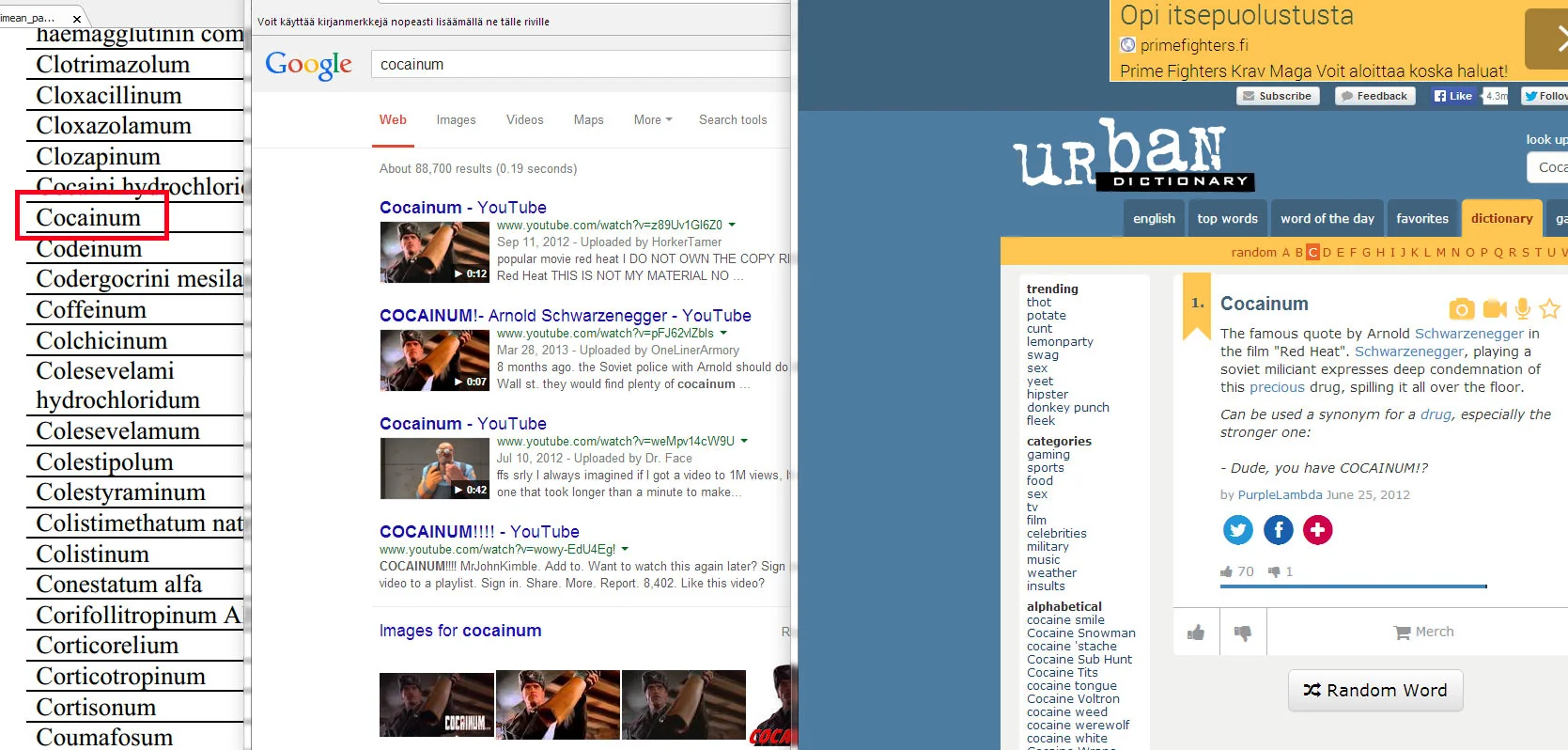Viewport: 1568px width, 750px height.
Task: Open the dropdown arrow beside first YouTube URL
Action: [732, 226]
